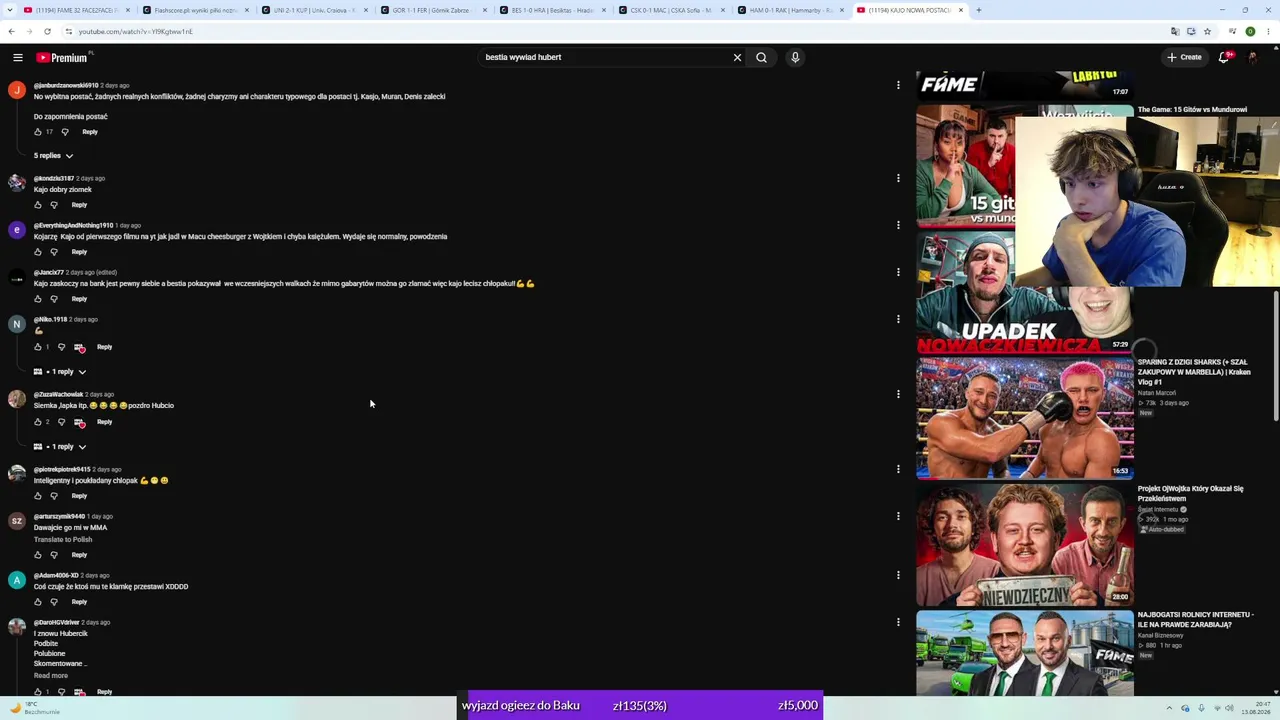The width and height of the screenshot is (1280, 720).
Task: Switch to the BES 1-0 HRA tab
Action: coord(552,10)
